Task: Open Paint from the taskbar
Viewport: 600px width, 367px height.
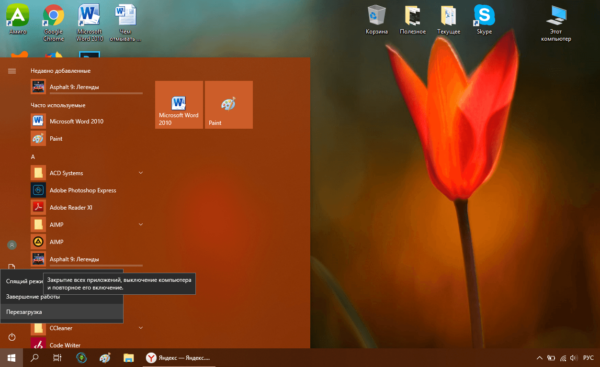Action: pyautogui.click(x=105, y=358)
